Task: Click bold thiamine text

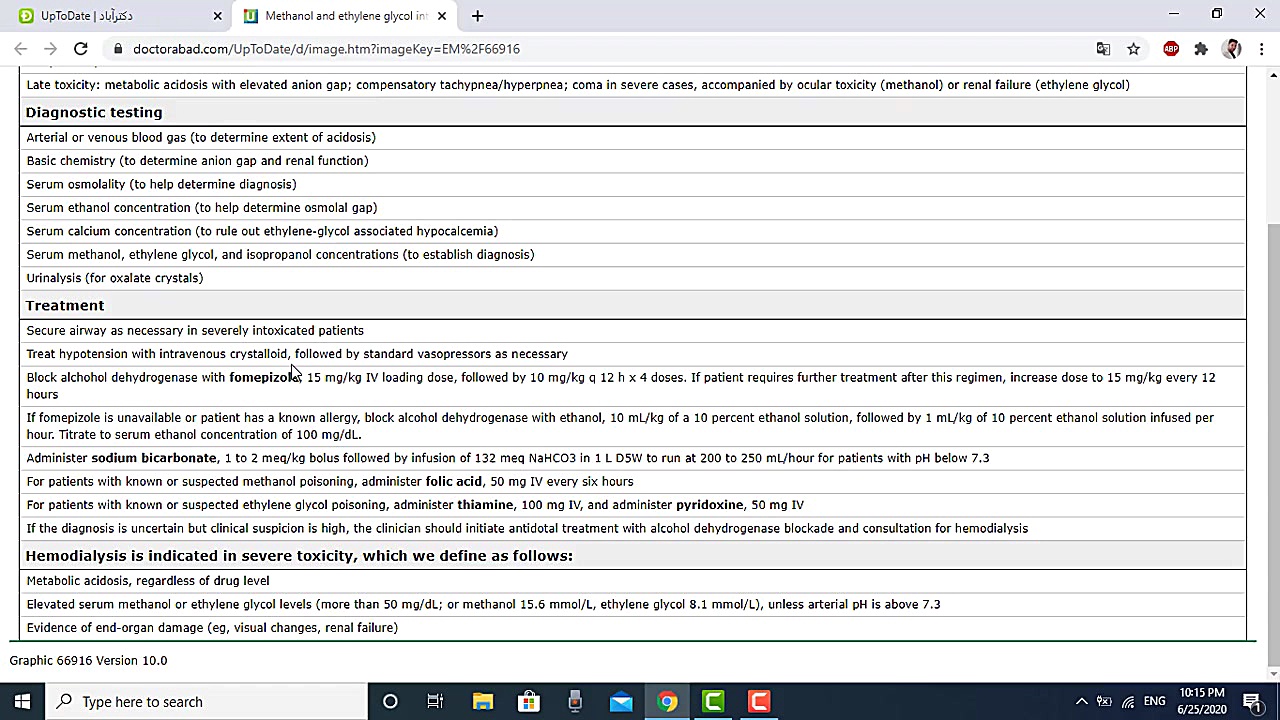Action: click(485, 505)
